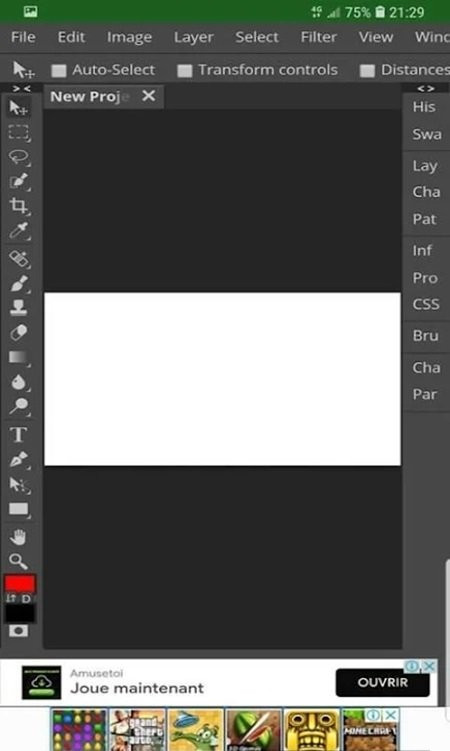Select the Rectangle Select marquee tool
450x751 pixels.
19,133
